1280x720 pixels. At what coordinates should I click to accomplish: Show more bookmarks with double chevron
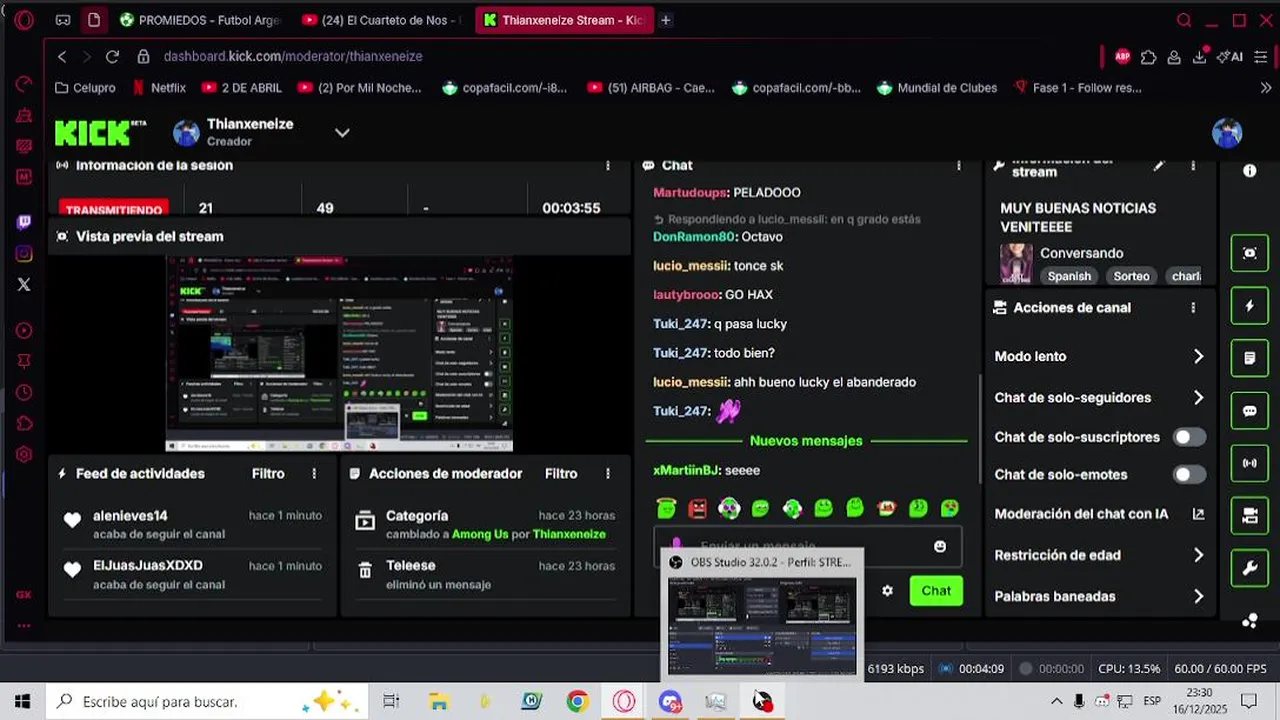coord(1266,88)
